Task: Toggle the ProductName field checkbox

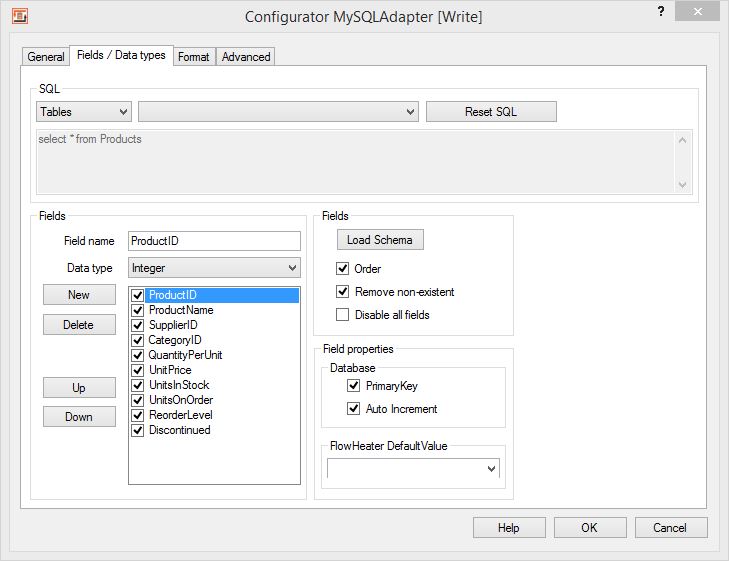Action: pos(138,310)
